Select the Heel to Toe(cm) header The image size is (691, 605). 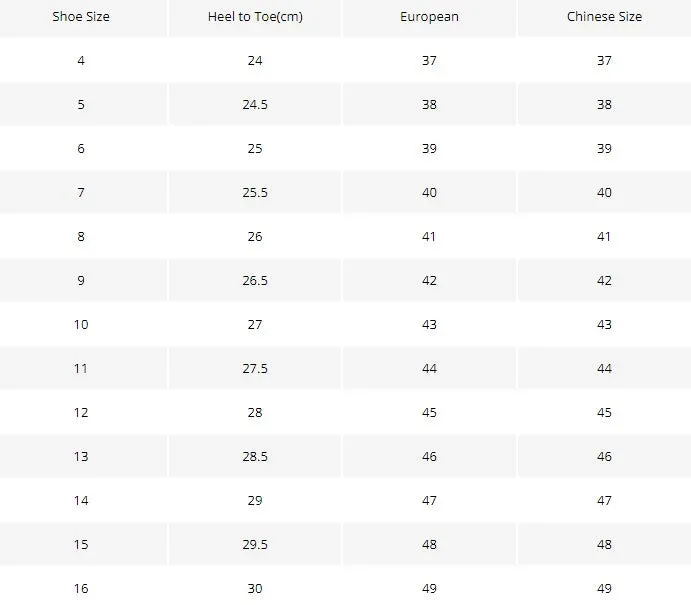pyautogui.click(x=255, y=17)
